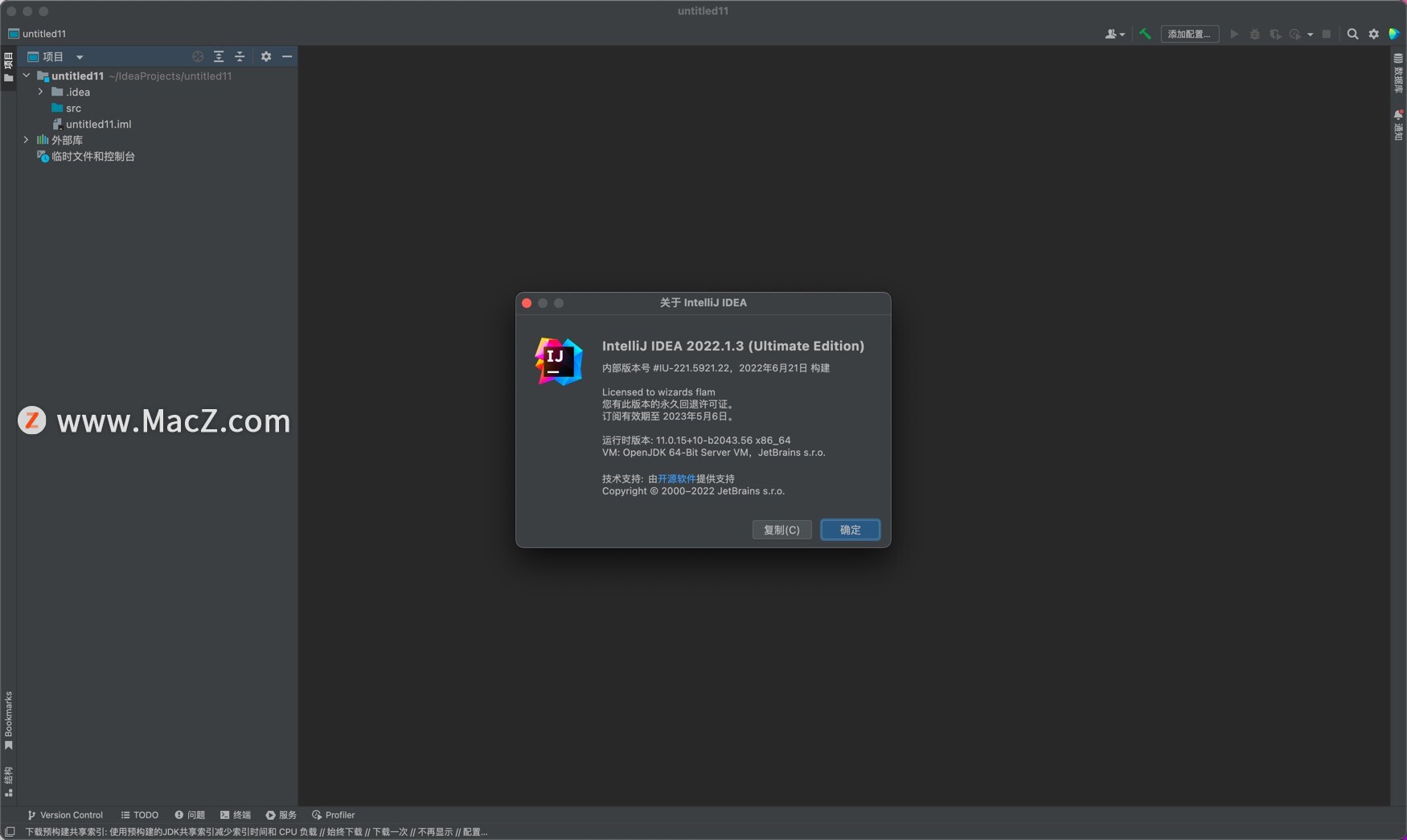Toggle tool window bars icon in status bar

pyautogui.click(x=10, y=832)
